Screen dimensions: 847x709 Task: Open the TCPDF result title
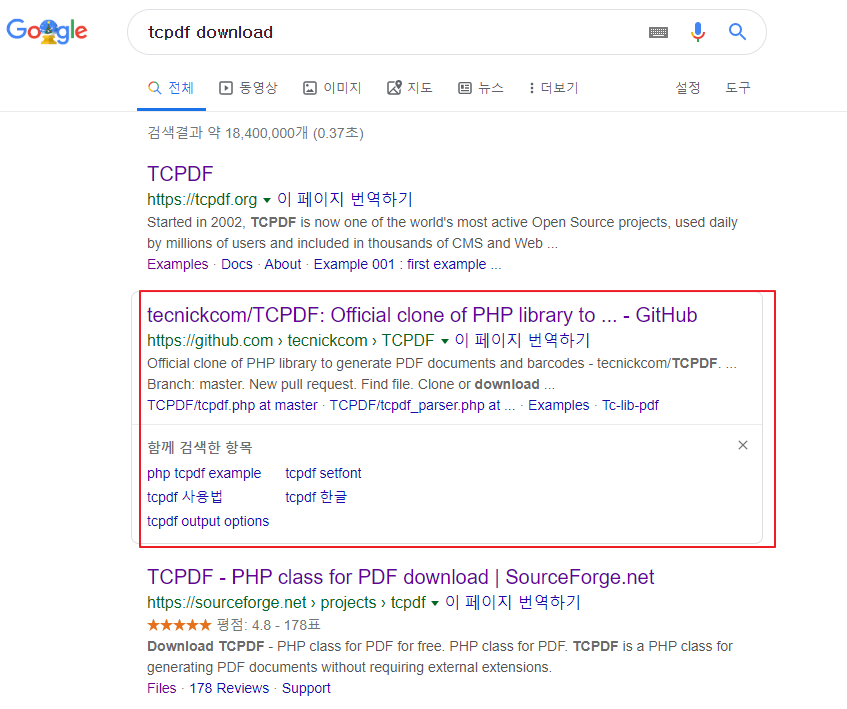coord(180,174)
